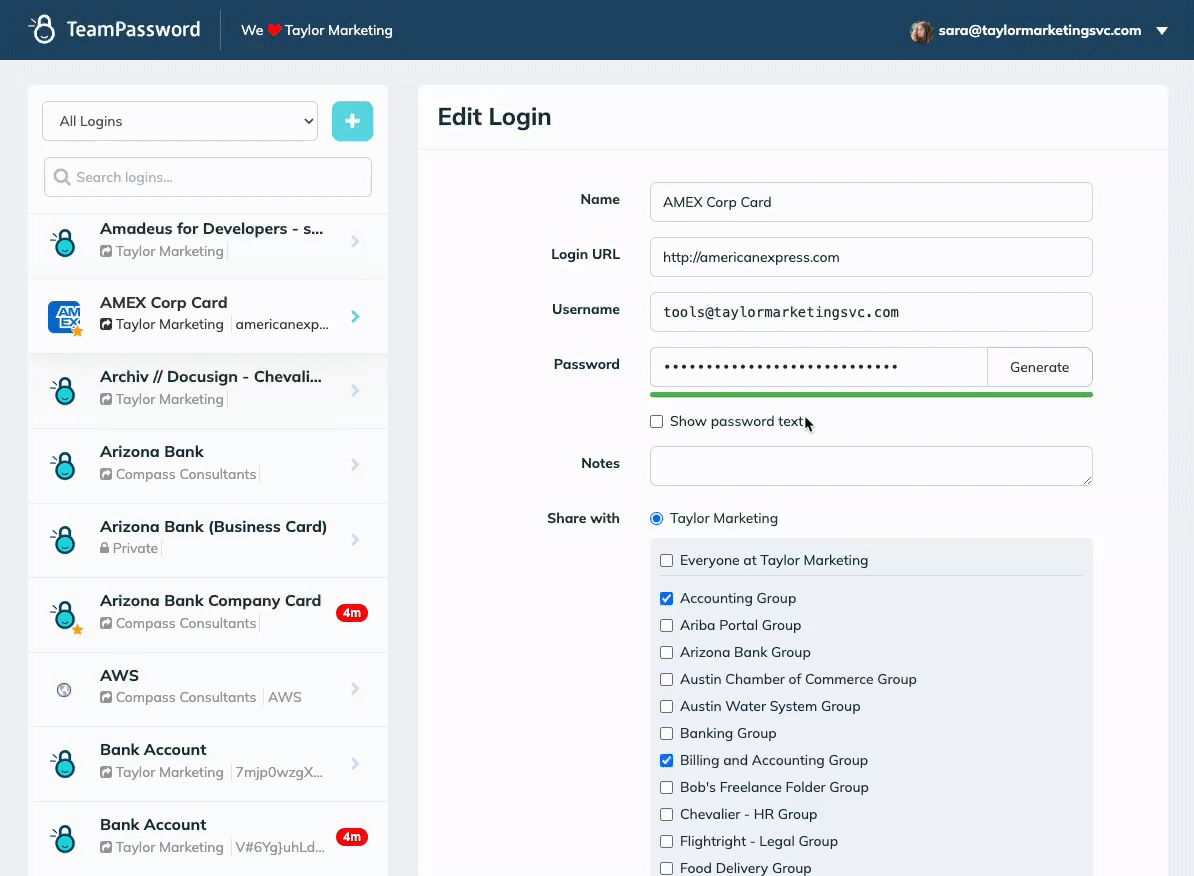
Task: Click the AWS globe icon
Action: tap(64, 689)
